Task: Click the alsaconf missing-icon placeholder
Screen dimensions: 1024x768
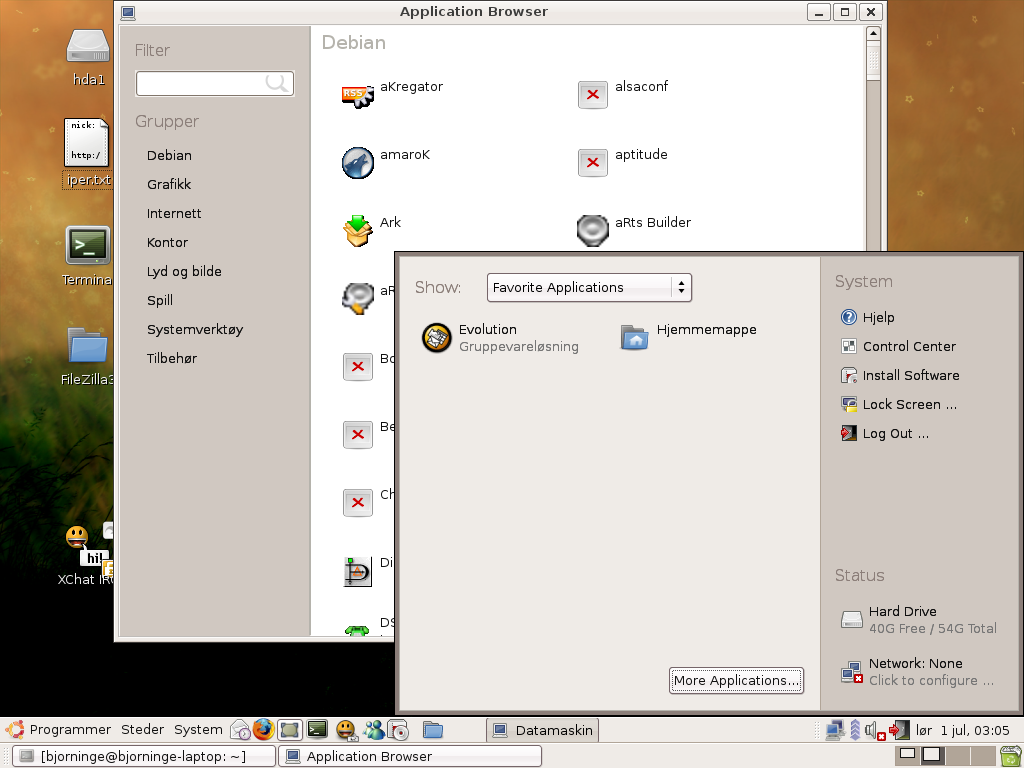Action: tap(593, 95)
